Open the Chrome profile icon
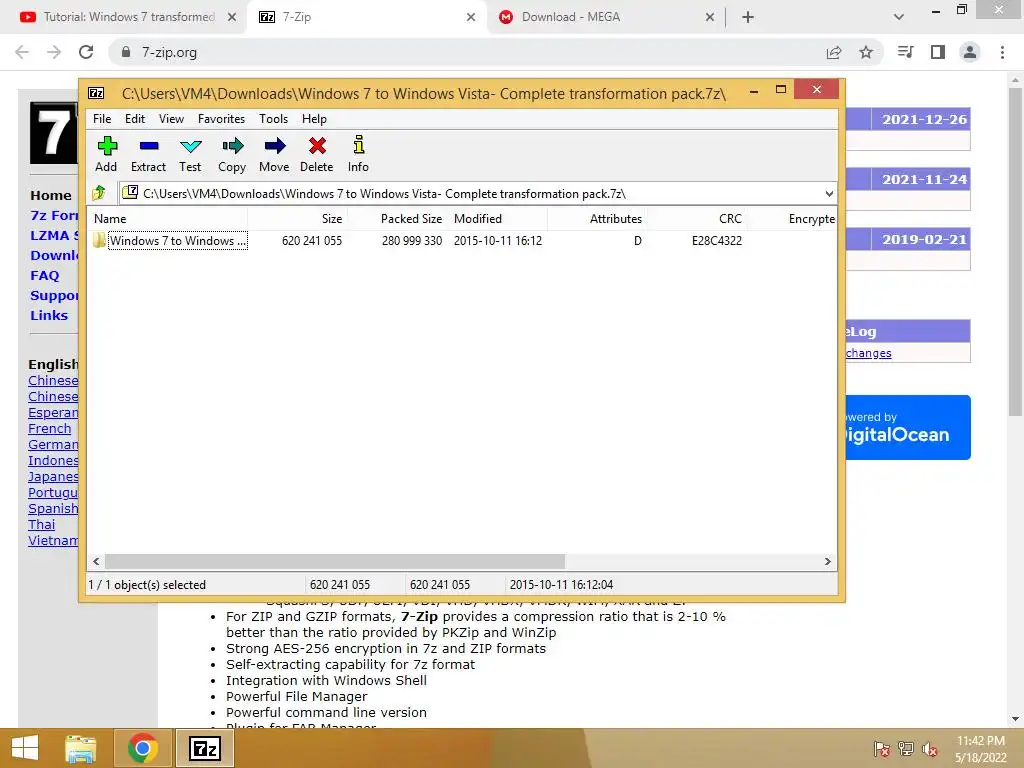 point(970,52)
